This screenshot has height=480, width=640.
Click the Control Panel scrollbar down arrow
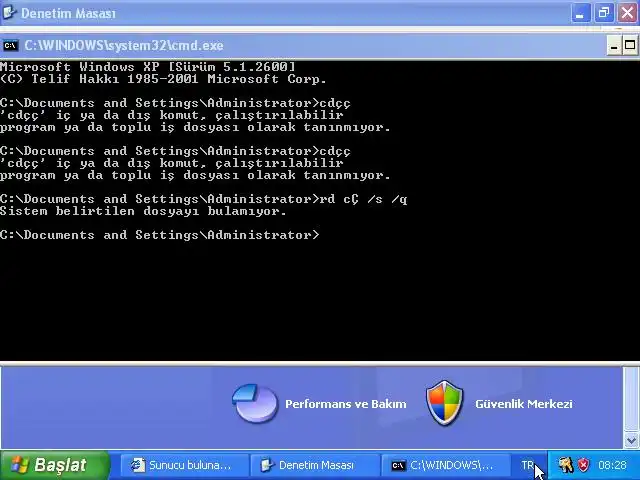click(631, 441)
